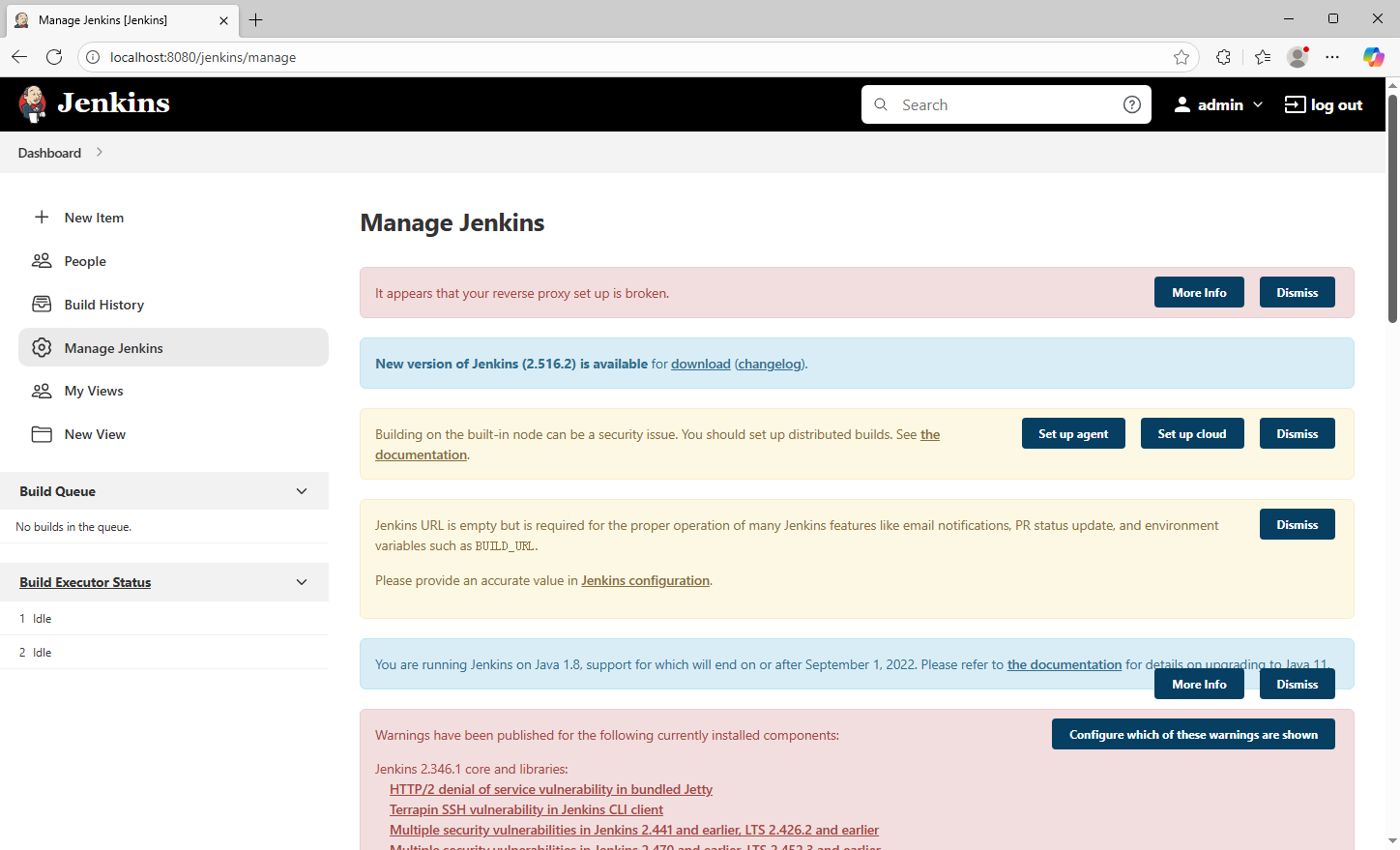View site information icon in address bar
Screen dimensions: 1400x850
tap(93, 57)
